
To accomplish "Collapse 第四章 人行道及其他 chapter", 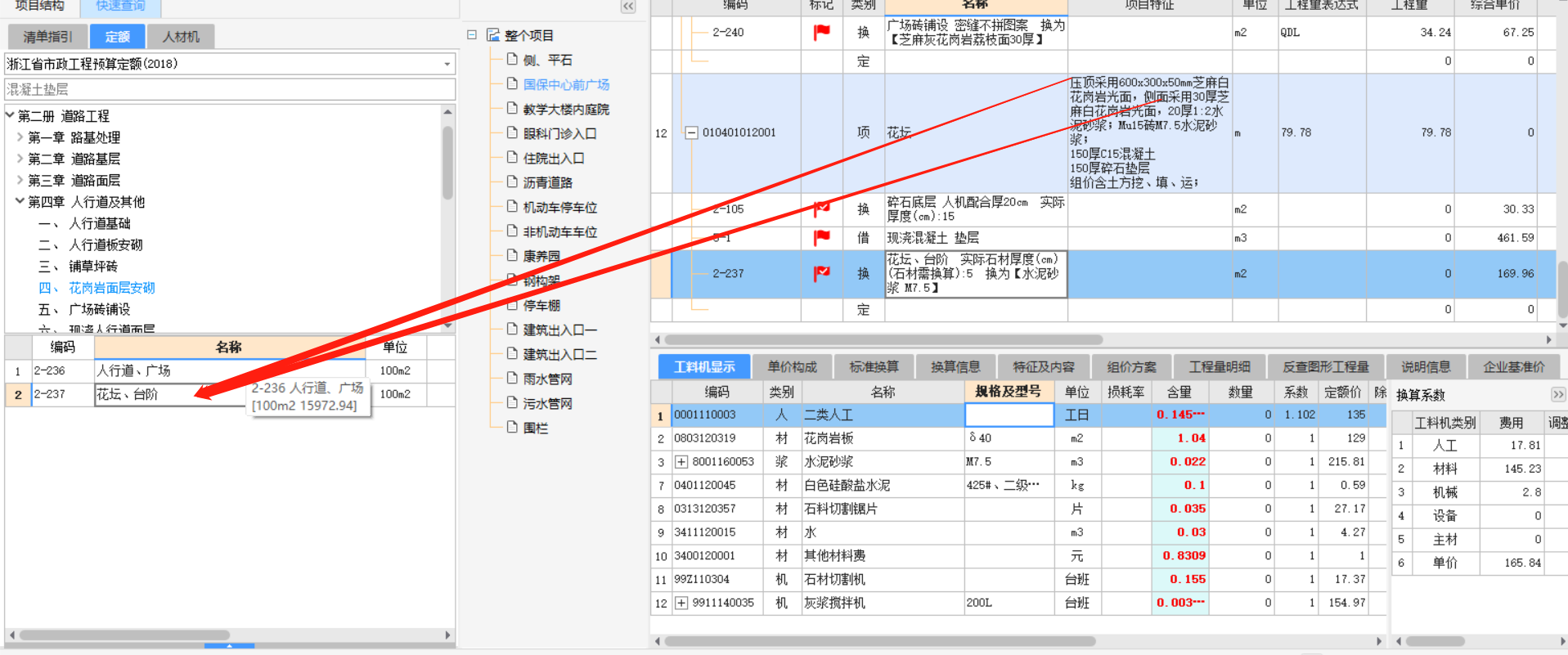I will click(20, 201).
